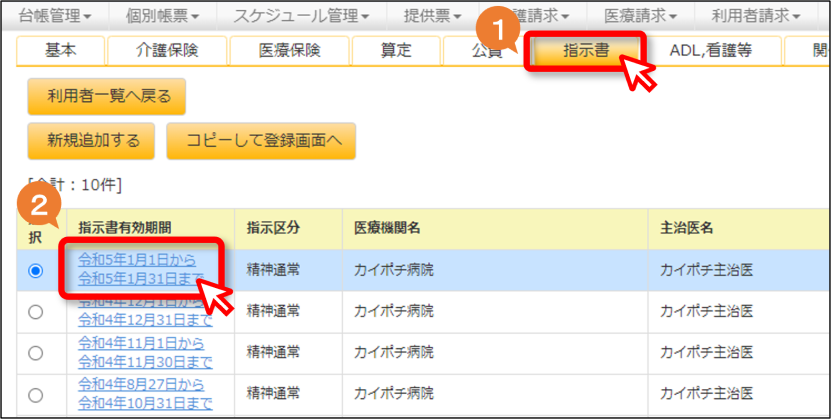Open the 利用者請求 menu
Image resolution: width=831 pixels, height=419 pixels.
(756, 16)
